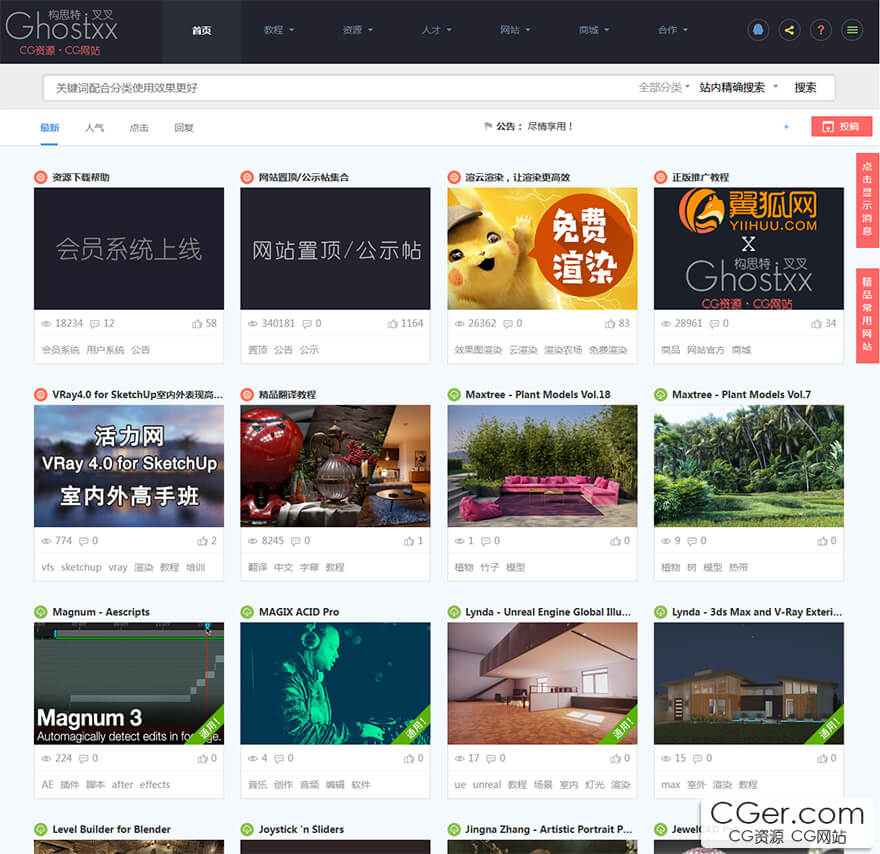The height and width of the screenshot is (854, 880).
Task: Expand the 网站 navigation dropdown
Action: (515, 30)
